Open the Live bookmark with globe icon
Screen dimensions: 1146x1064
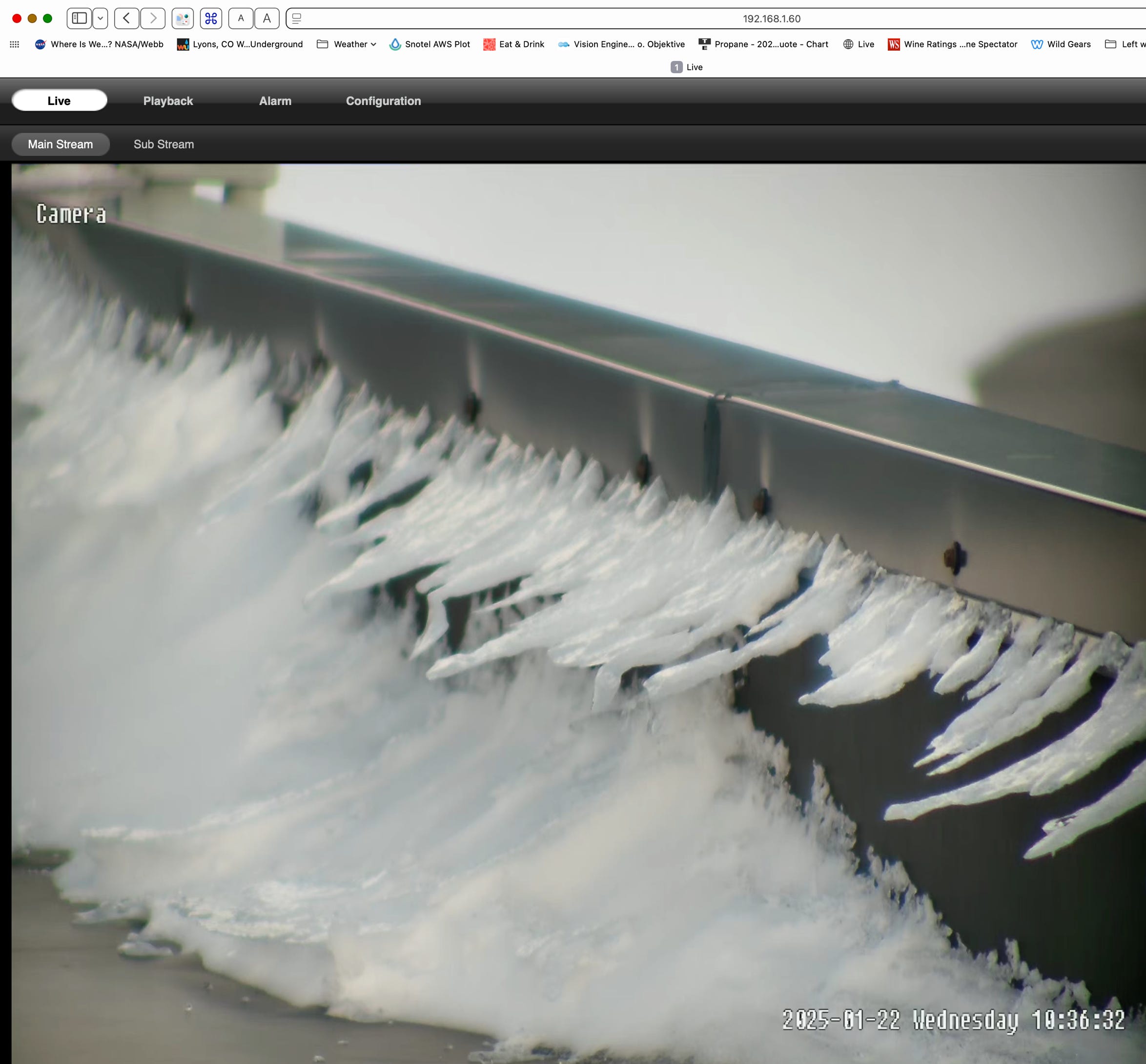(x=858, y=44)
